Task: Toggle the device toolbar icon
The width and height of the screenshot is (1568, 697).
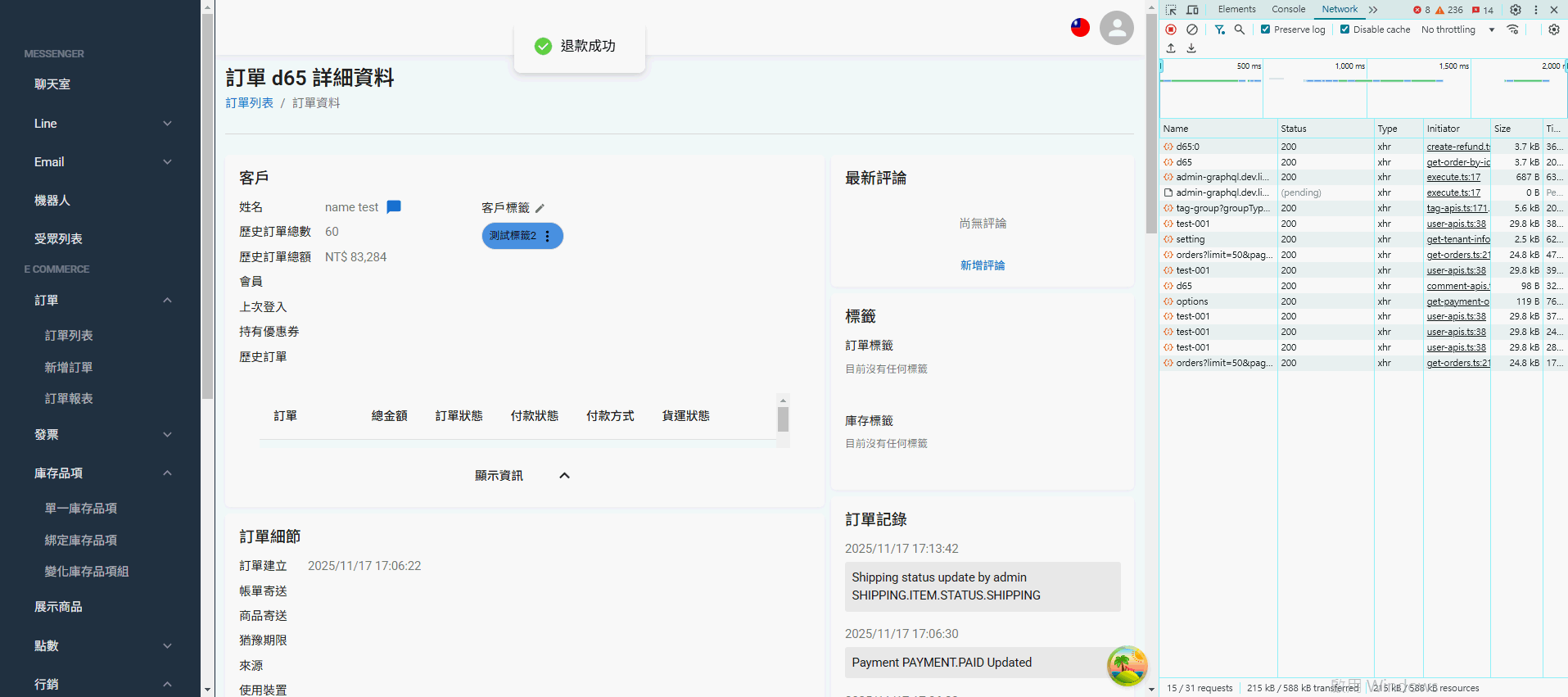Action: click(1192, 10)
